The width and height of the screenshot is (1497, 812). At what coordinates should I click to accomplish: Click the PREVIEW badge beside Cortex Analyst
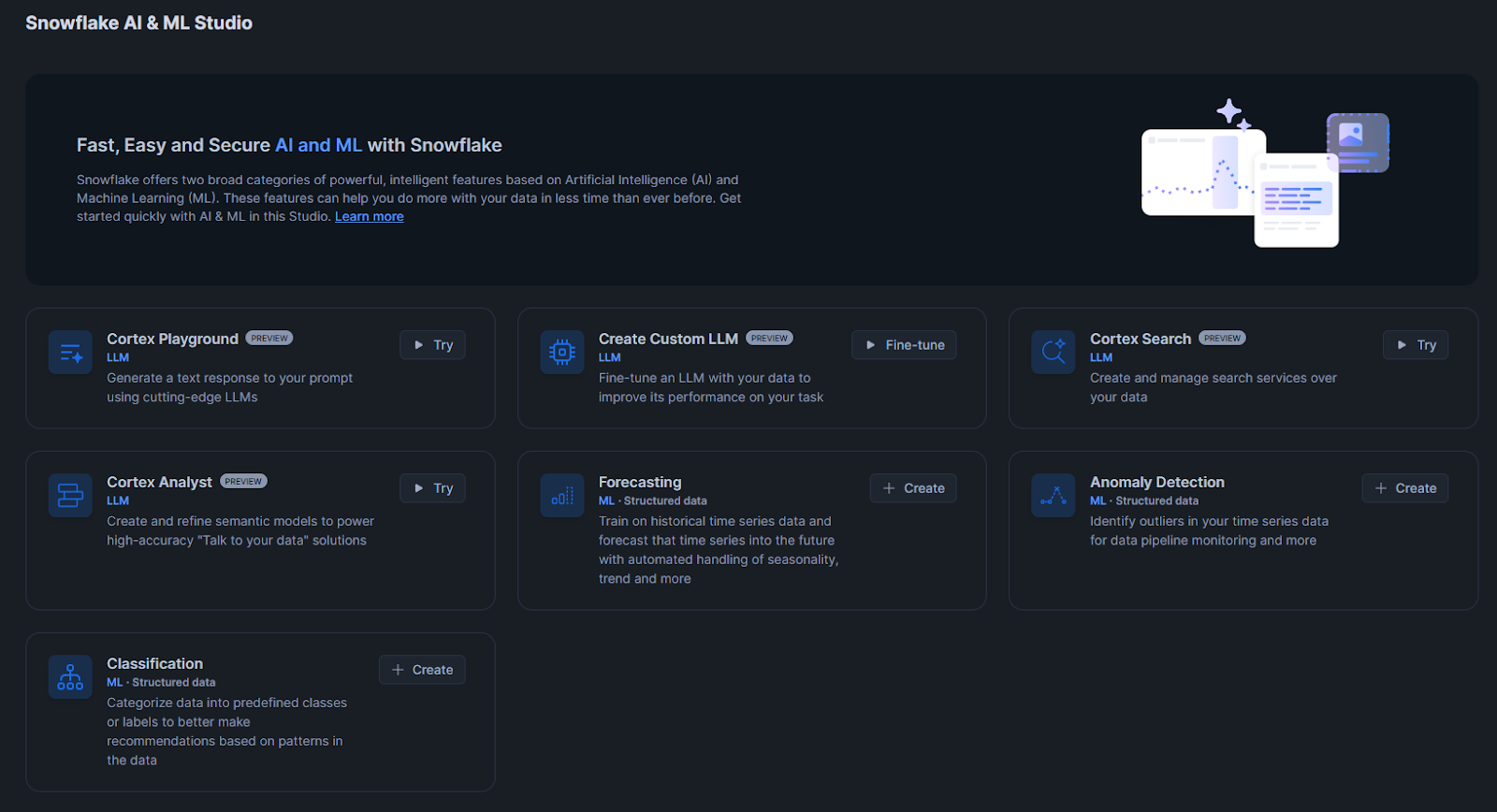pos(243,481)
